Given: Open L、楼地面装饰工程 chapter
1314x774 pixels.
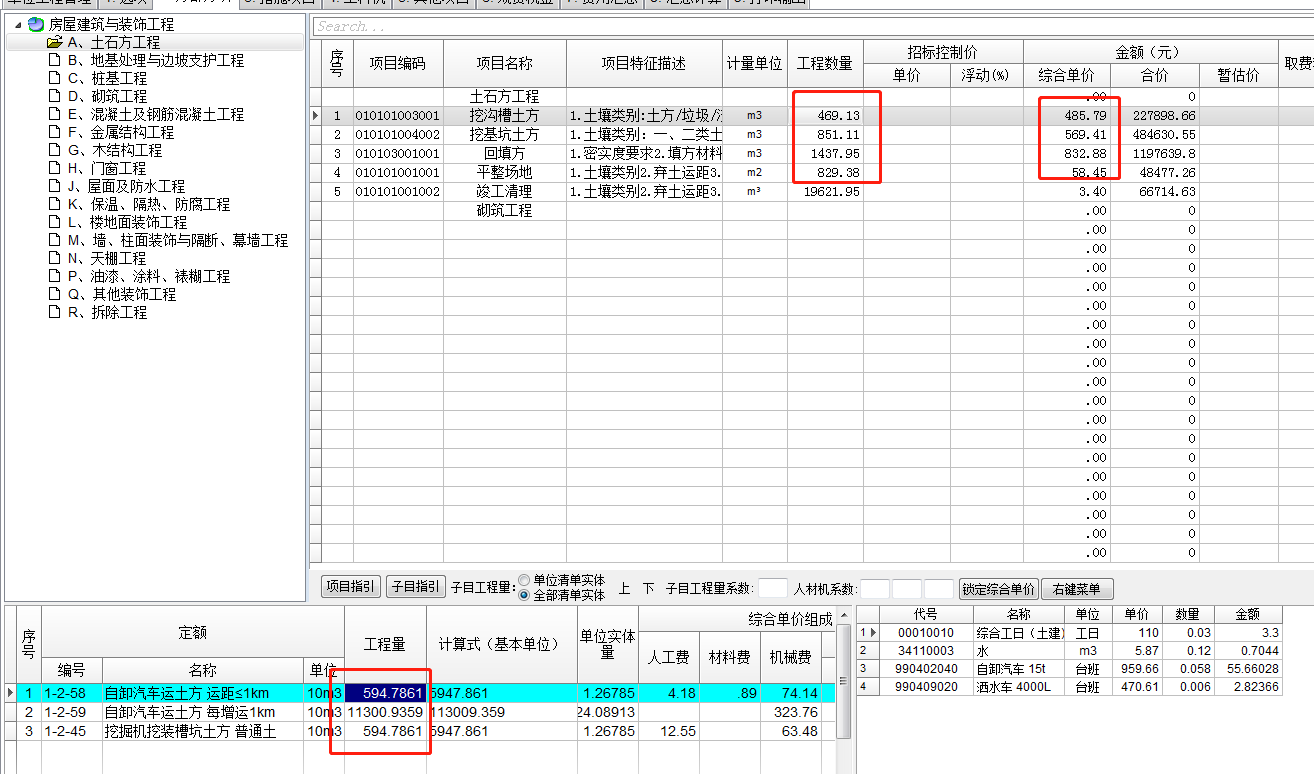Looking at the screenshot, I should (127, 222).
